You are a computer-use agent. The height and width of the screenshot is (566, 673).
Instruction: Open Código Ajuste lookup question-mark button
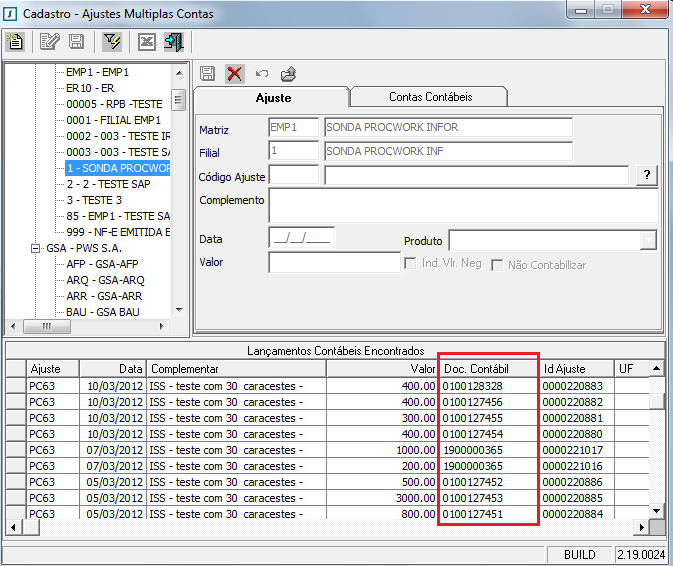pos(647,175)
